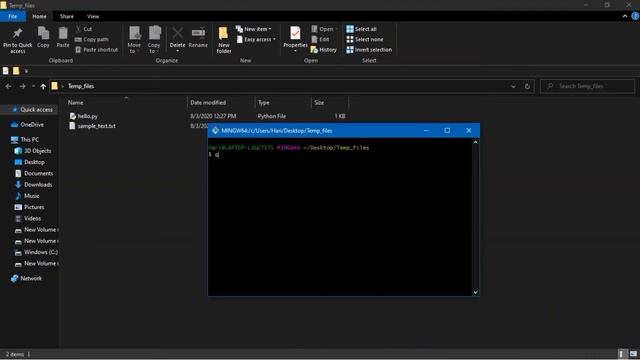Open Music in sidebar

click(27, 196)
